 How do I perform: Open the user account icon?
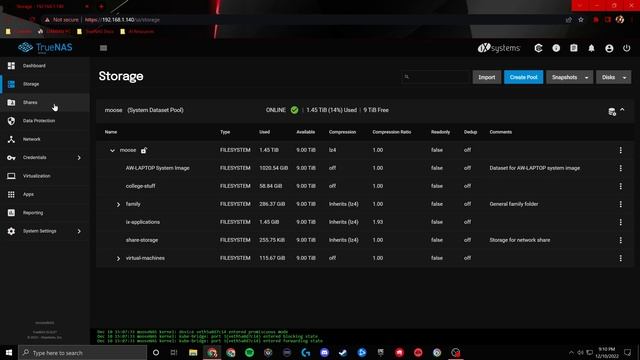click(609, 48)
